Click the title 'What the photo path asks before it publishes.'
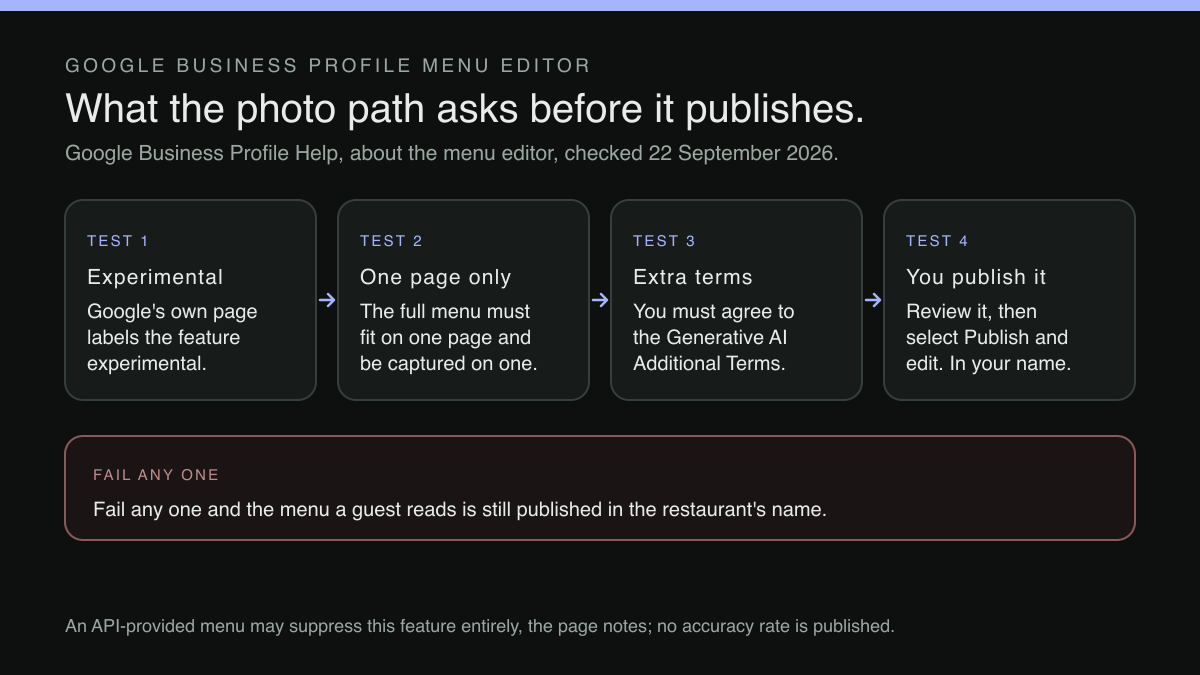The width and height of the screenshot is (1200, 675). point(465,108)
